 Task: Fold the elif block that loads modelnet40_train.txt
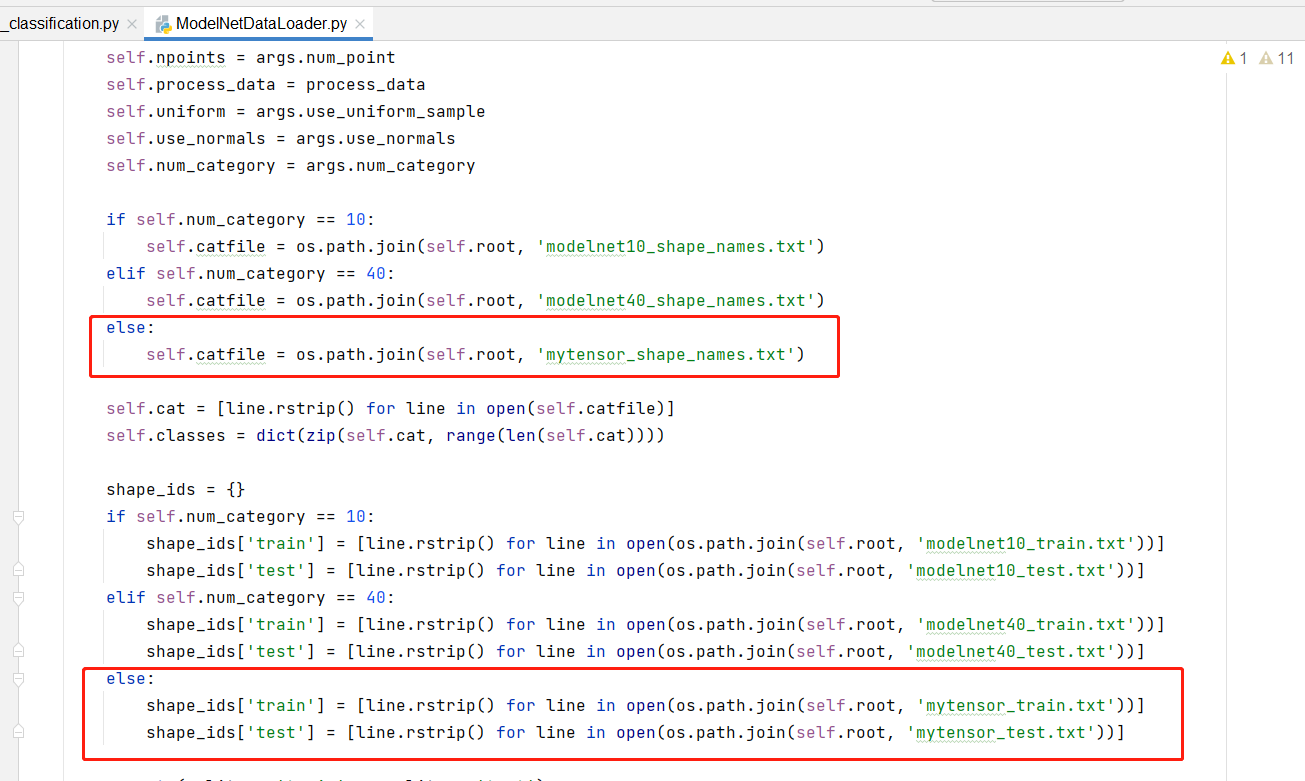click(18, 598)
